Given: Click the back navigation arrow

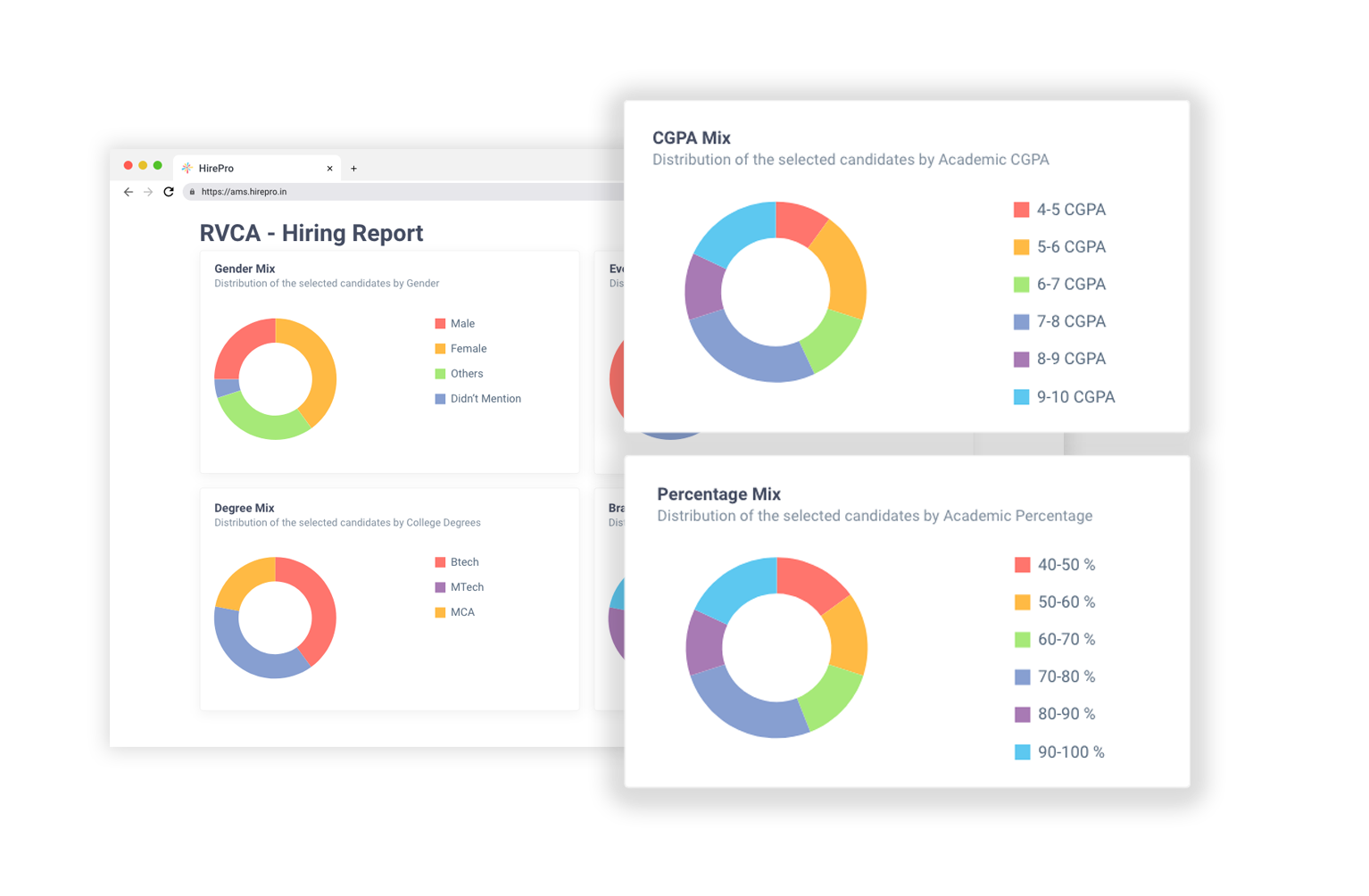Looking at the screenshot, I should [x=128, y=191].
